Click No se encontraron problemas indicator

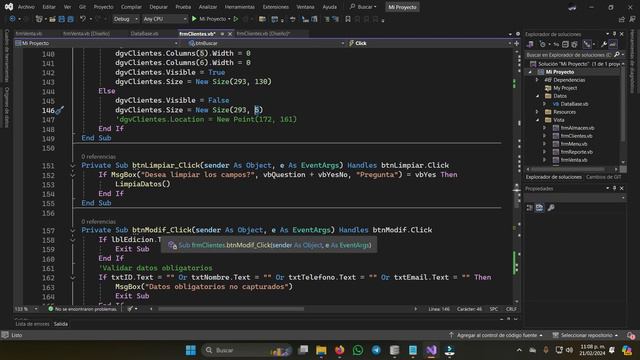click(82, 309)
